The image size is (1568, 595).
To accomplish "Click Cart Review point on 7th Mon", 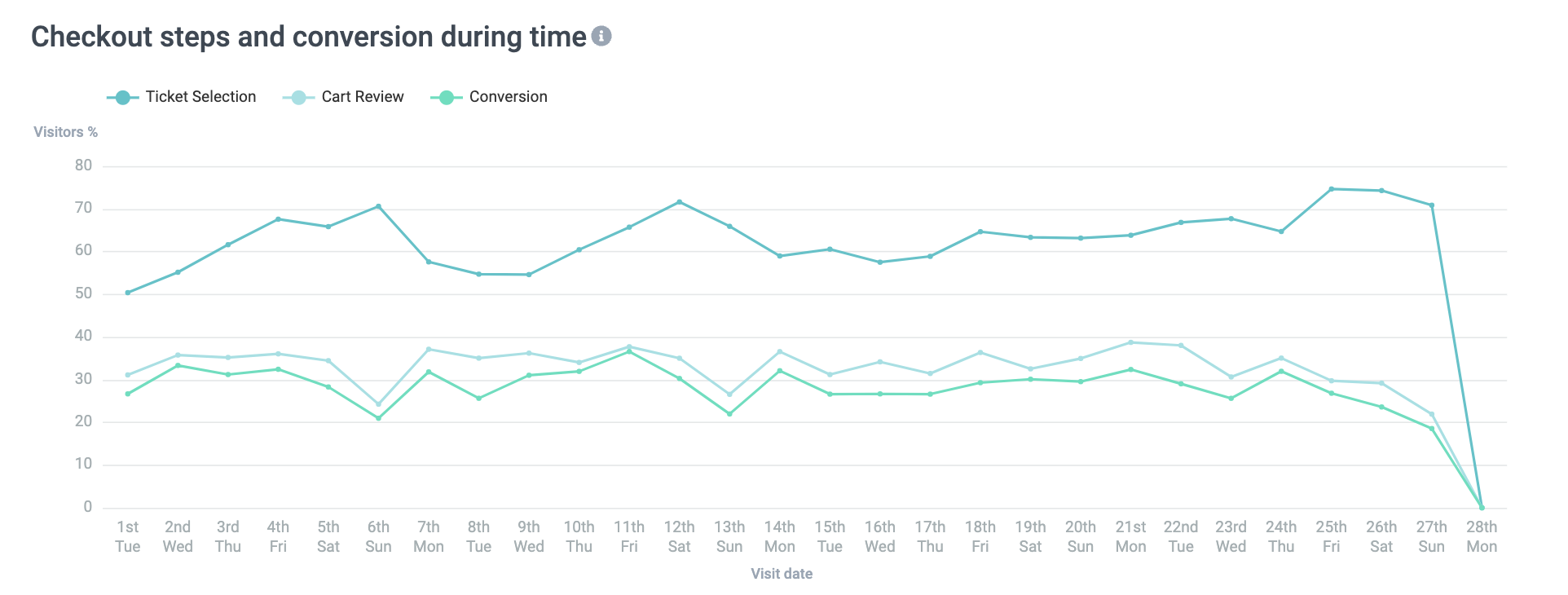I will [429, 350].
